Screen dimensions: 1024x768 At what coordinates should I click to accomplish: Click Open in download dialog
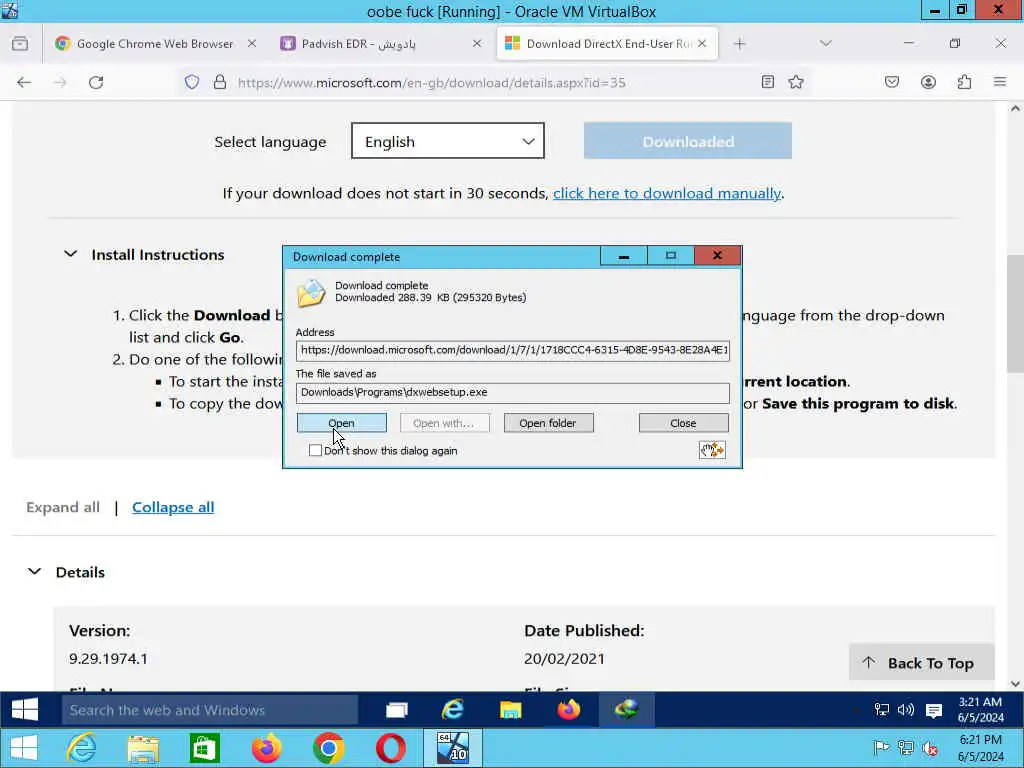342,423
